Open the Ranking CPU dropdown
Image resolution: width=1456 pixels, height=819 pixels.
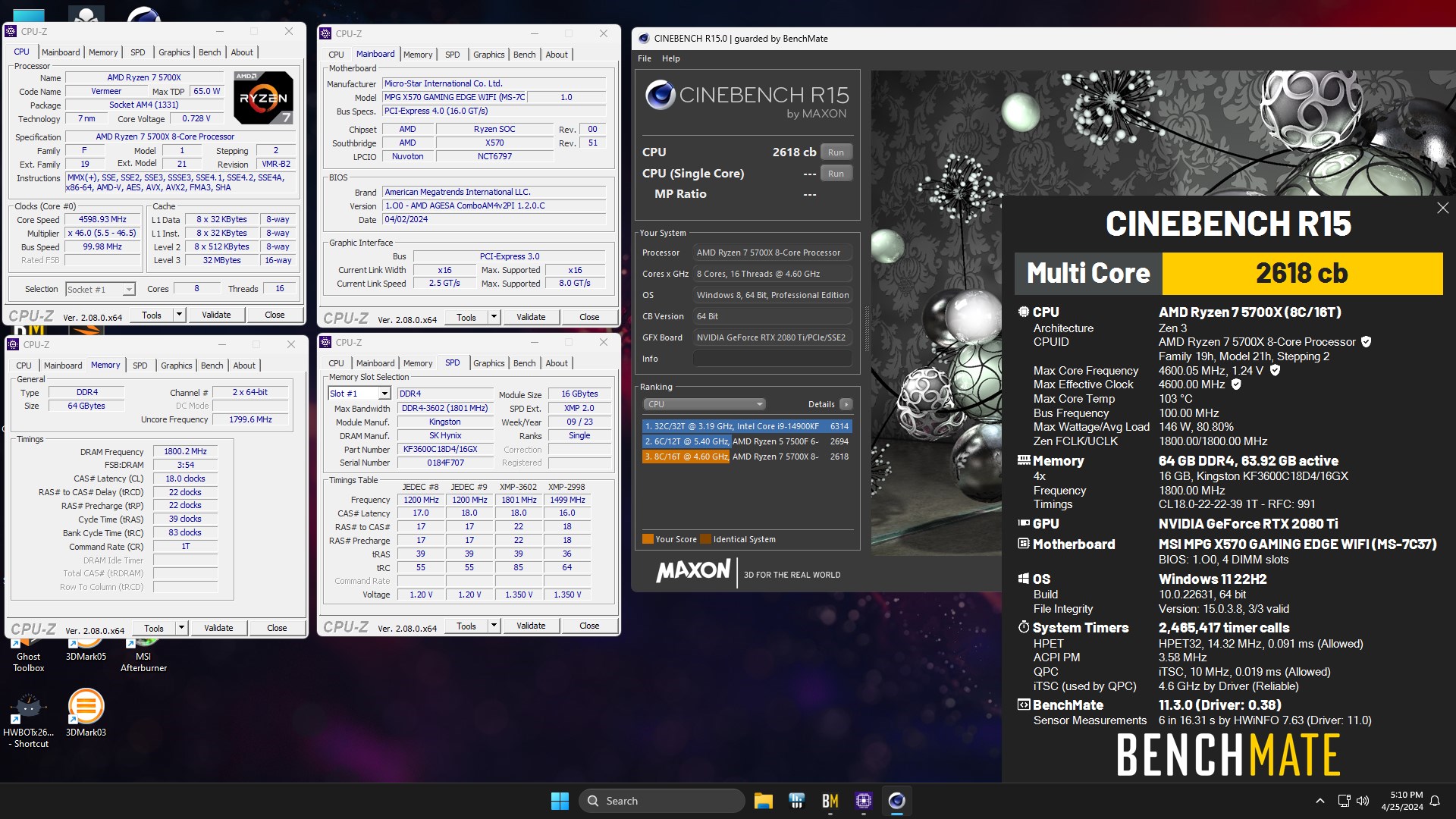704,404
